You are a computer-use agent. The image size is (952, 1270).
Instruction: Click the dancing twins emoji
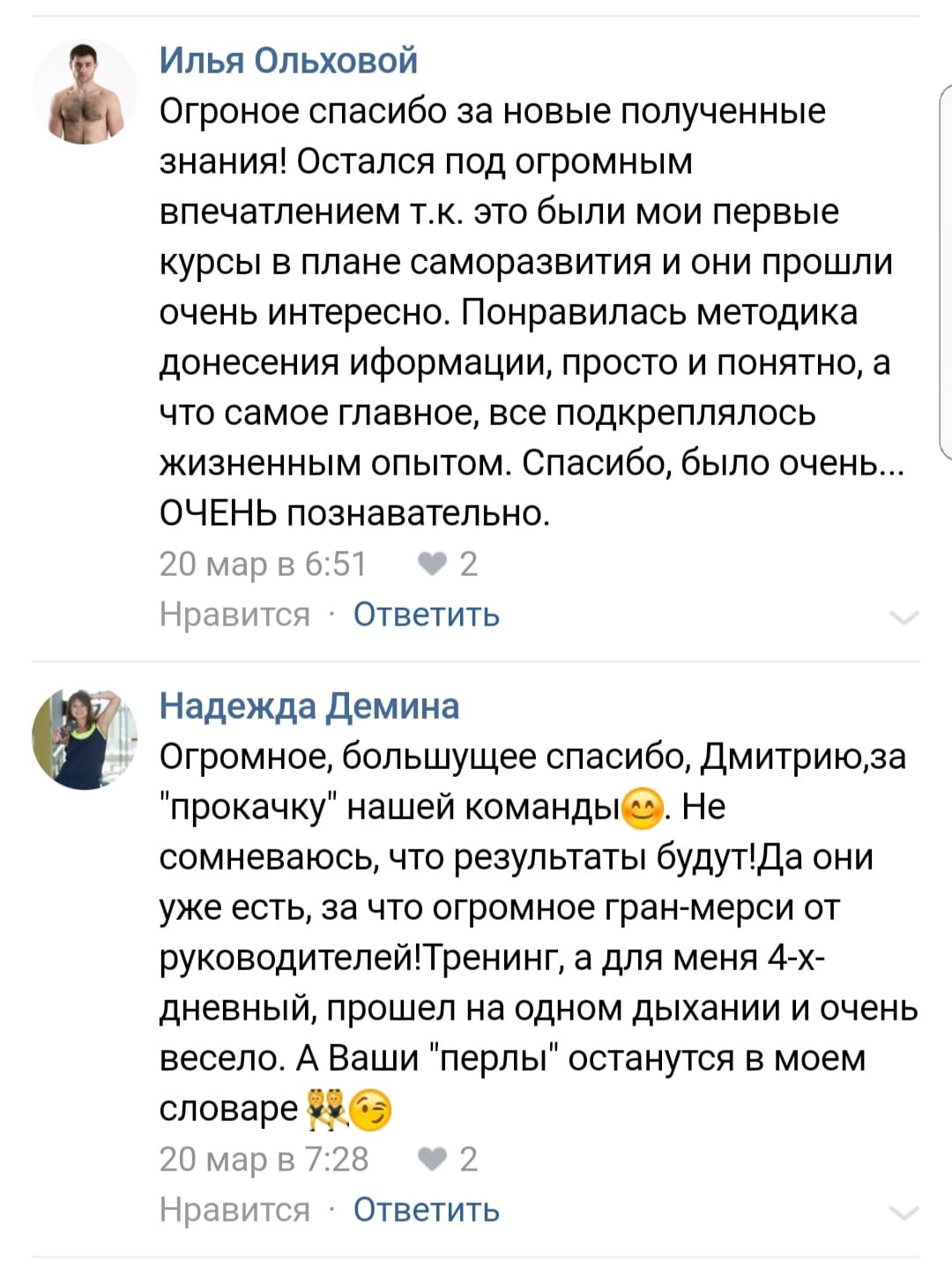[x=325, y=1110]
